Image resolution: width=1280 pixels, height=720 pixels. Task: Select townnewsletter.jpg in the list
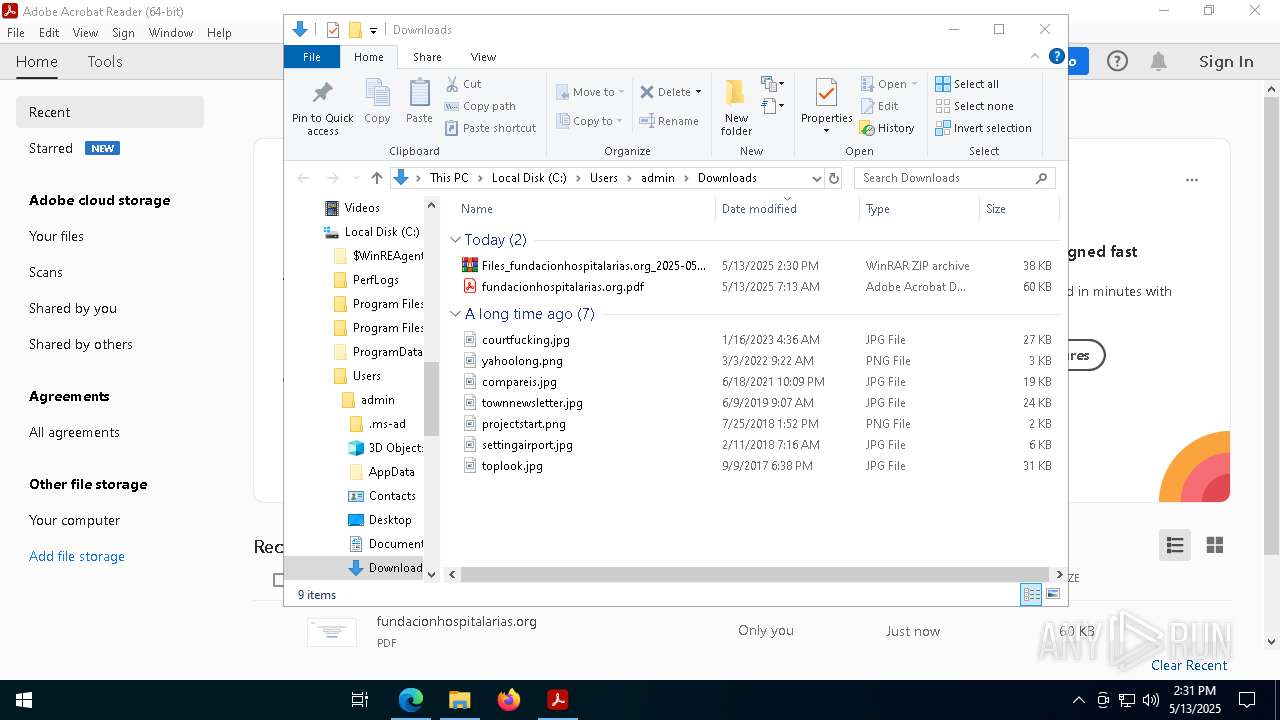[x=532, y=403]
